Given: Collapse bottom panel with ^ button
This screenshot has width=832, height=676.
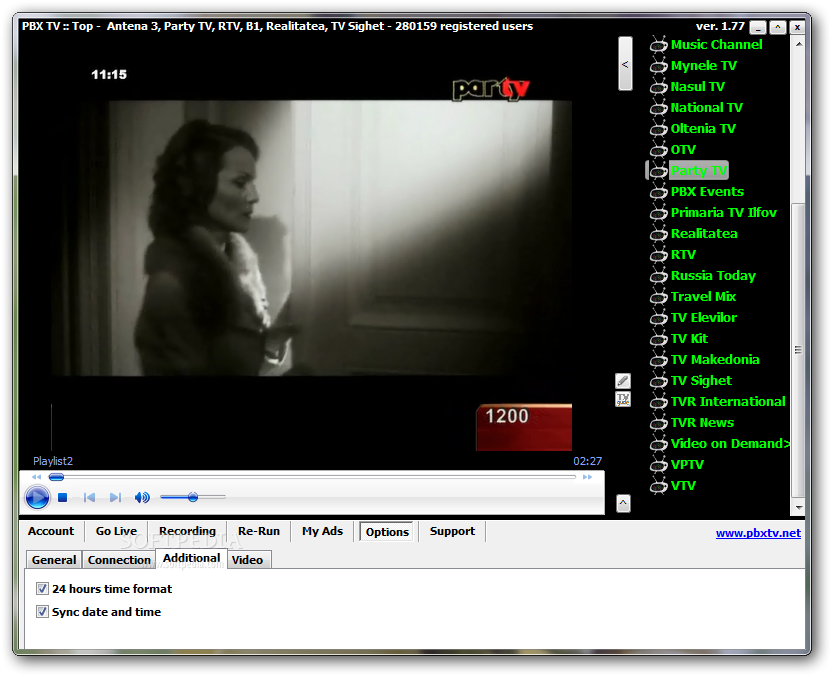Looking at the screenshot, I should [623, 503].
